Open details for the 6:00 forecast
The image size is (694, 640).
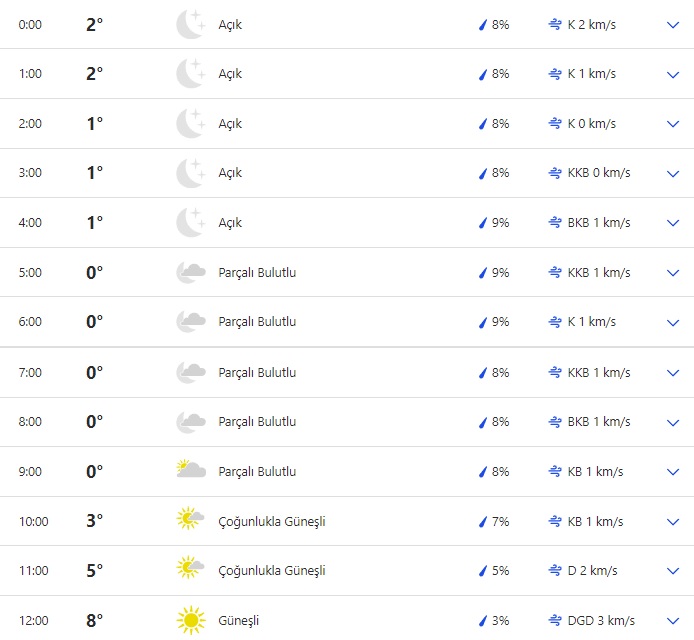click(x=672, y=322)
